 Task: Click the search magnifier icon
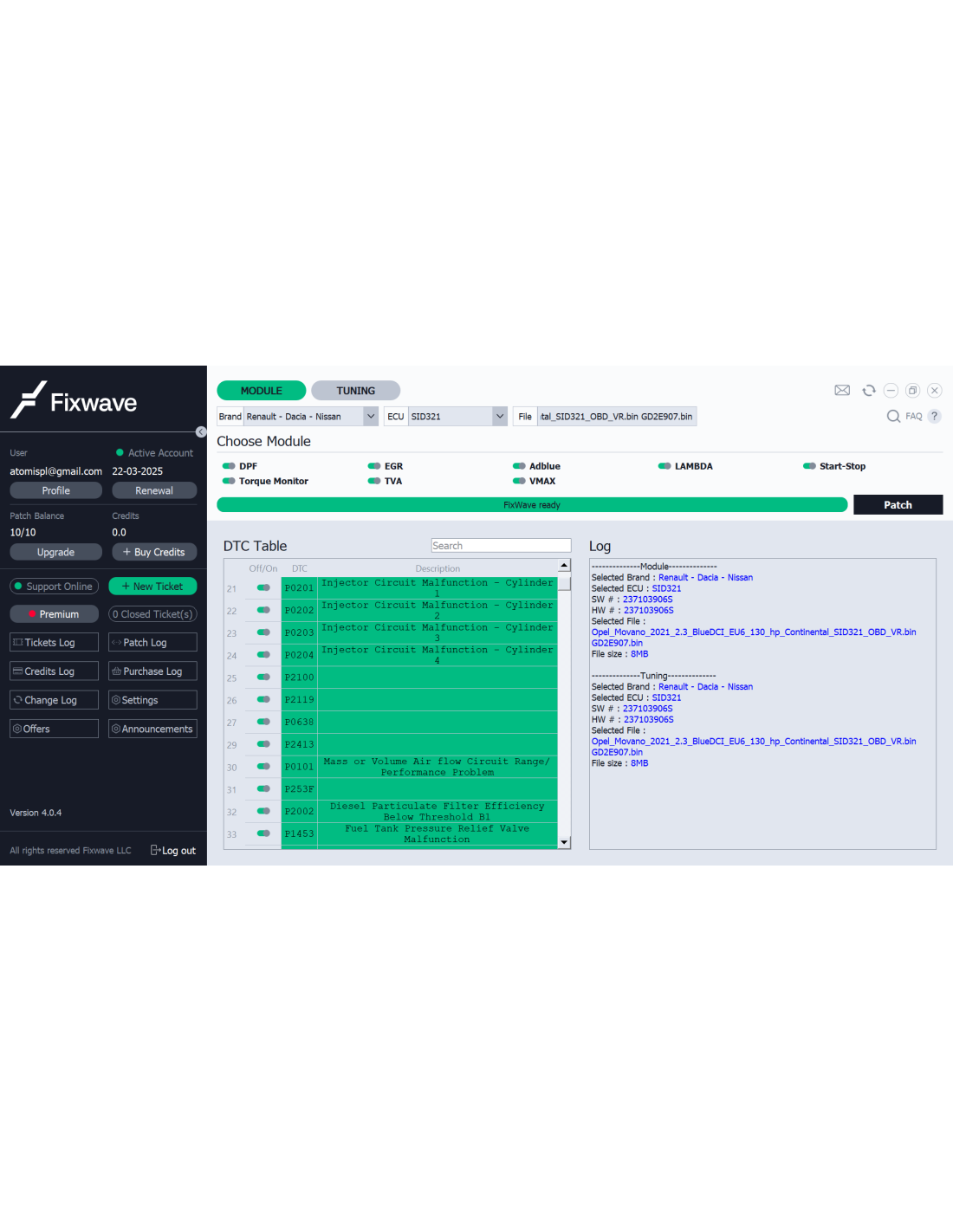pyautogui.click(x=893, y=417)
